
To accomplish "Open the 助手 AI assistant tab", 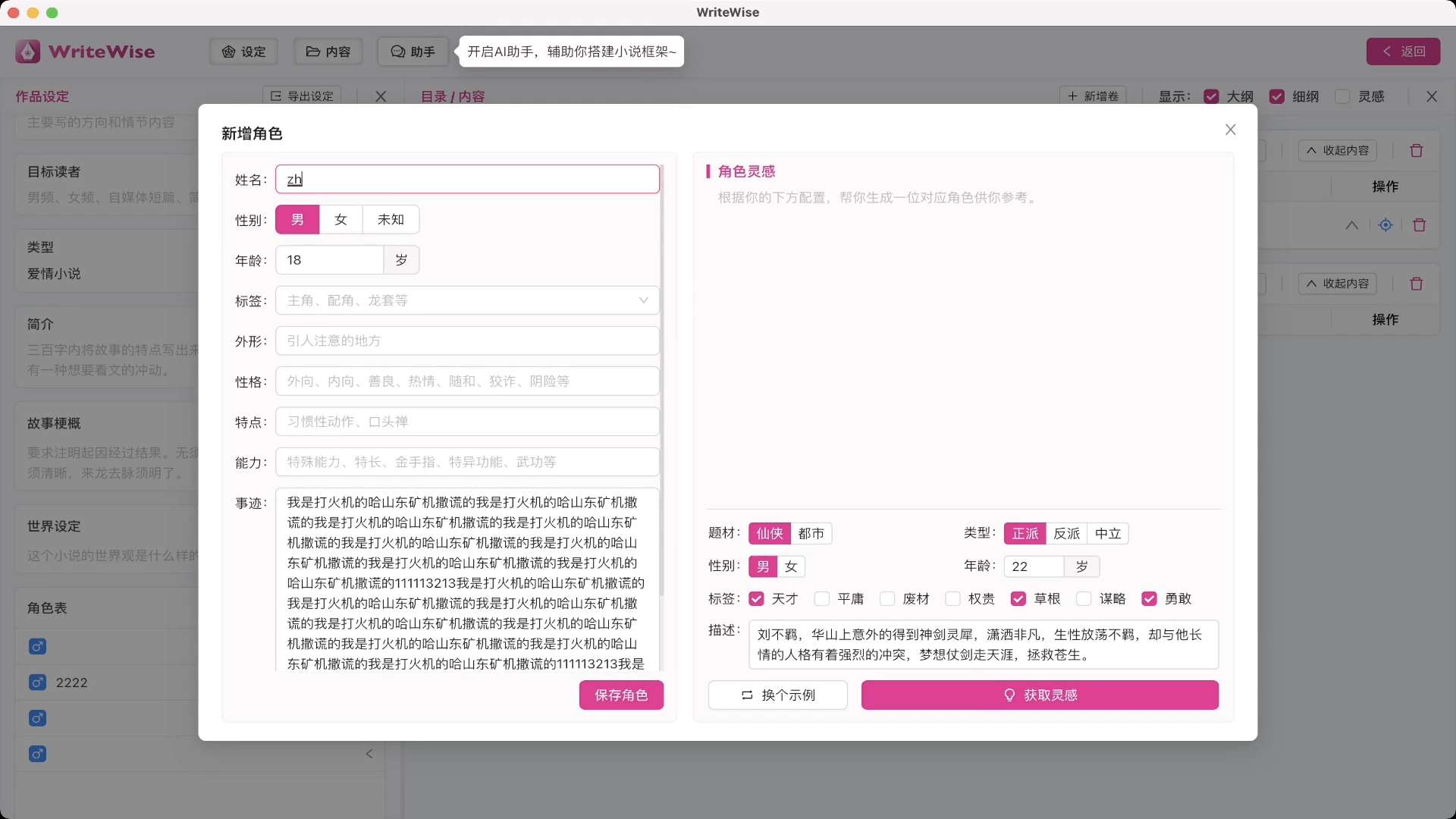I will pos(413,52).
